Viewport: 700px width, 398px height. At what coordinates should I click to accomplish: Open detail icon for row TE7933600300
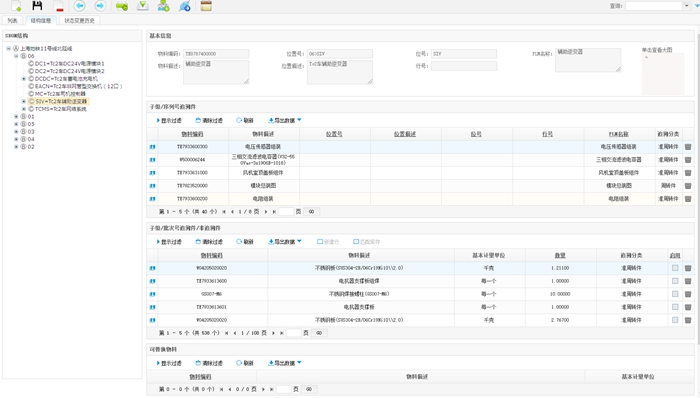tap(153, 147)
